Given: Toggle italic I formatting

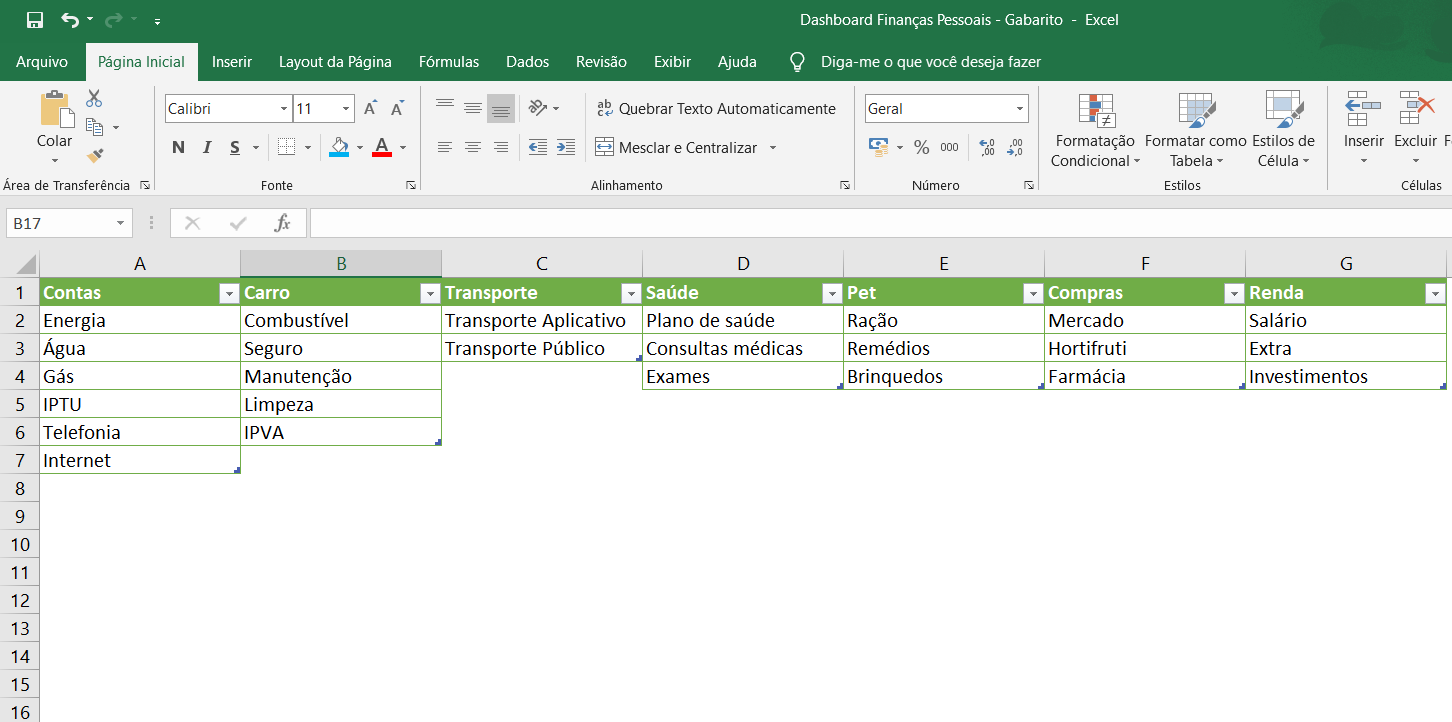Looking at the screenshot, I should (x=207, y=148).
